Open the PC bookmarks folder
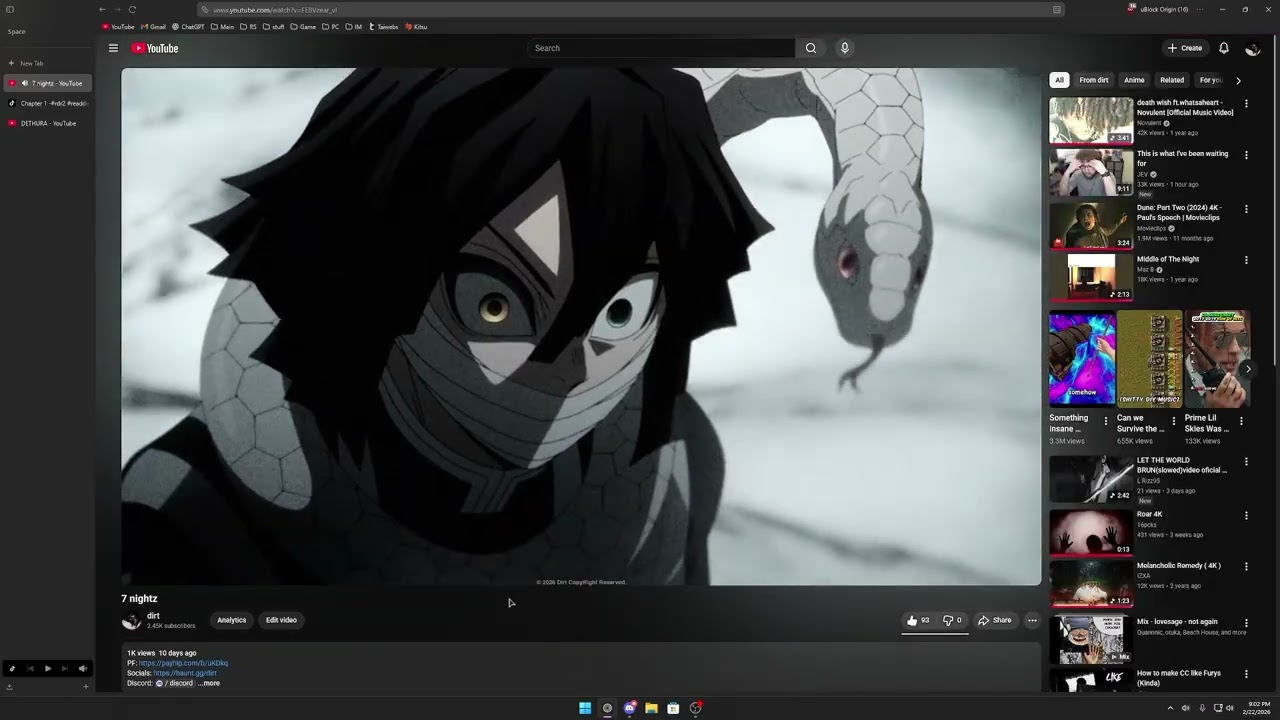The width and height of the screenshot is (1280, 720). click(x=331, y=27)
